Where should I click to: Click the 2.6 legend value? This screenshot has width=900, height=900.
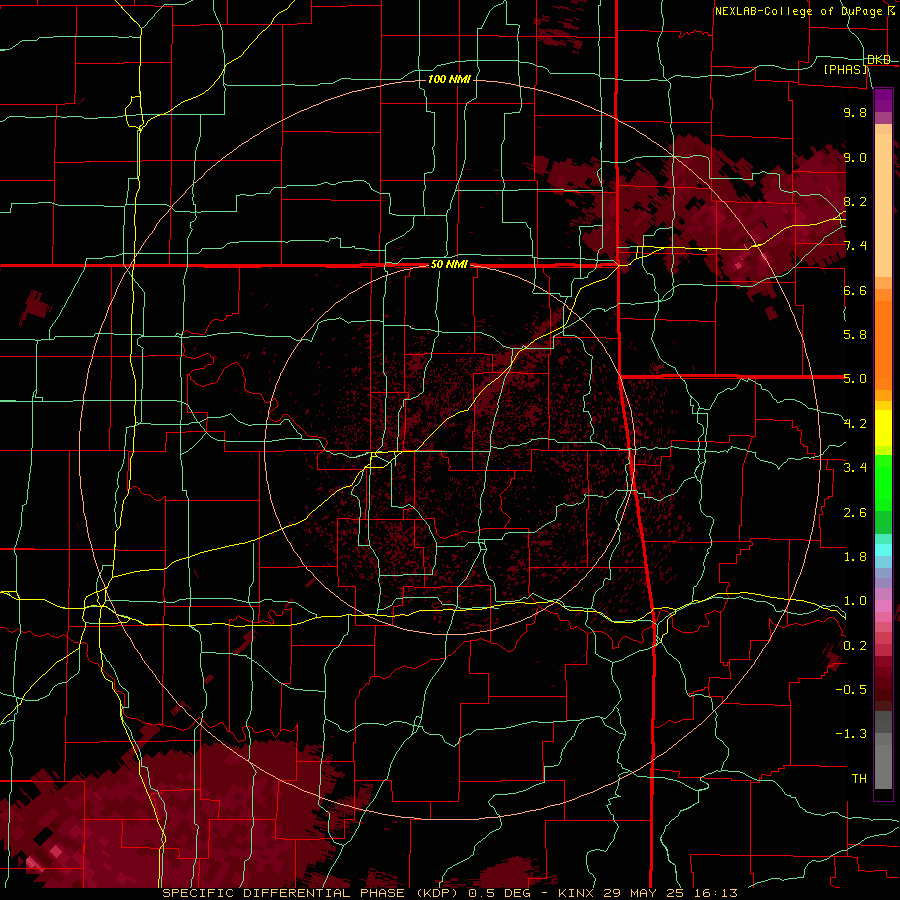point(855,512)
